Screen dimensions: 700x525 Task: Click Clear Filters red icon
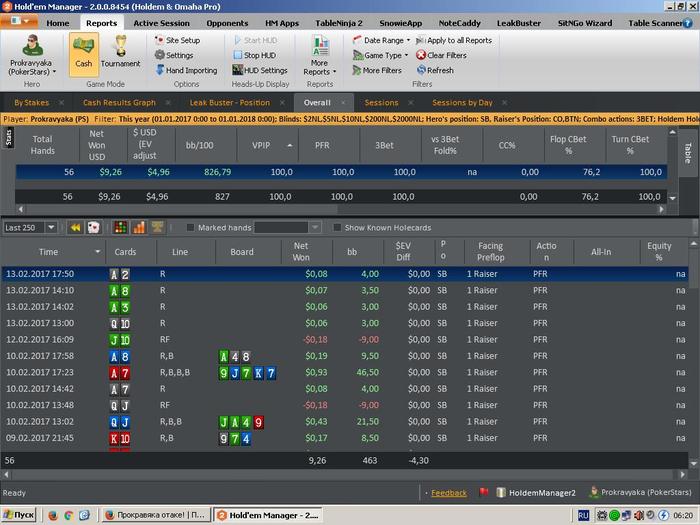click(421, 55)
